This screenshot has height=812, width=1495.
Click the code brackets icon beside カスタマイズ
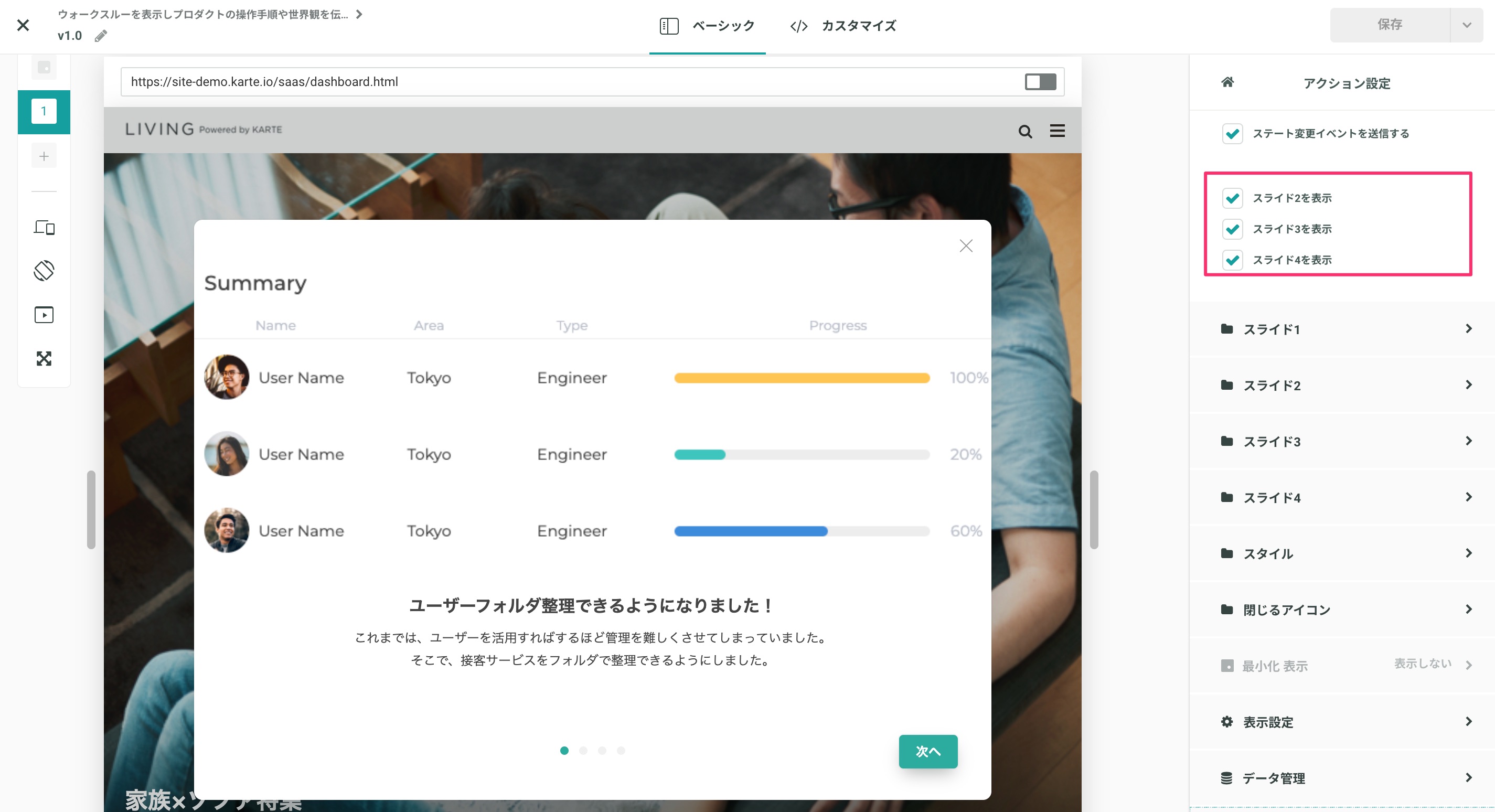(798, 26)
